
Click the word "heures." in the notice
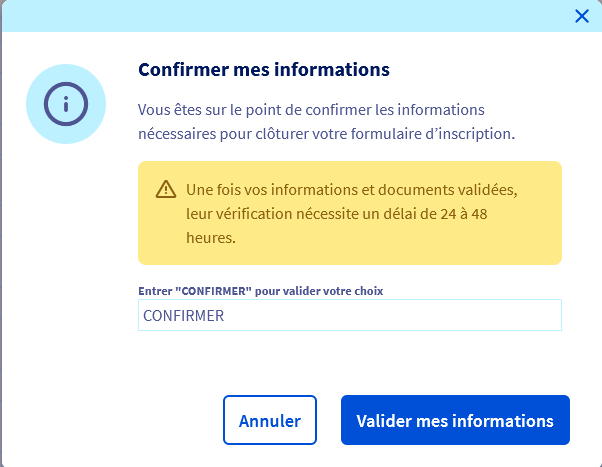(x=210, y=238)
